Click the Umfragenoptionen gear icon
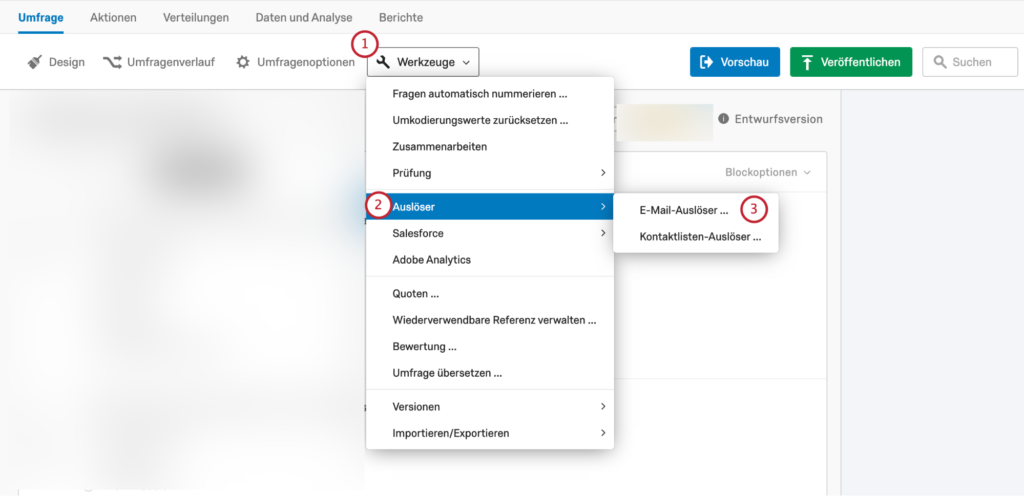Screen dimensions: 1024x496 (x=243, y=62)
